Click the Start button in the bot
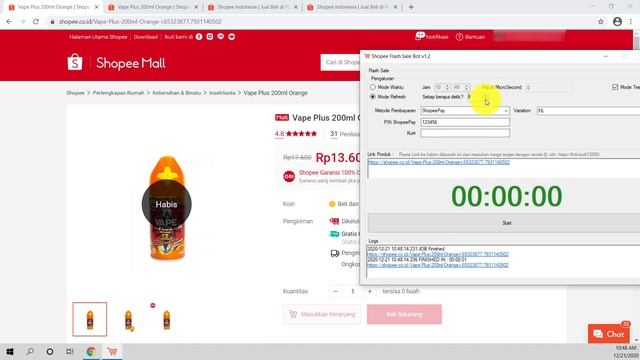640x360 pixels. (x=505, y=223)
